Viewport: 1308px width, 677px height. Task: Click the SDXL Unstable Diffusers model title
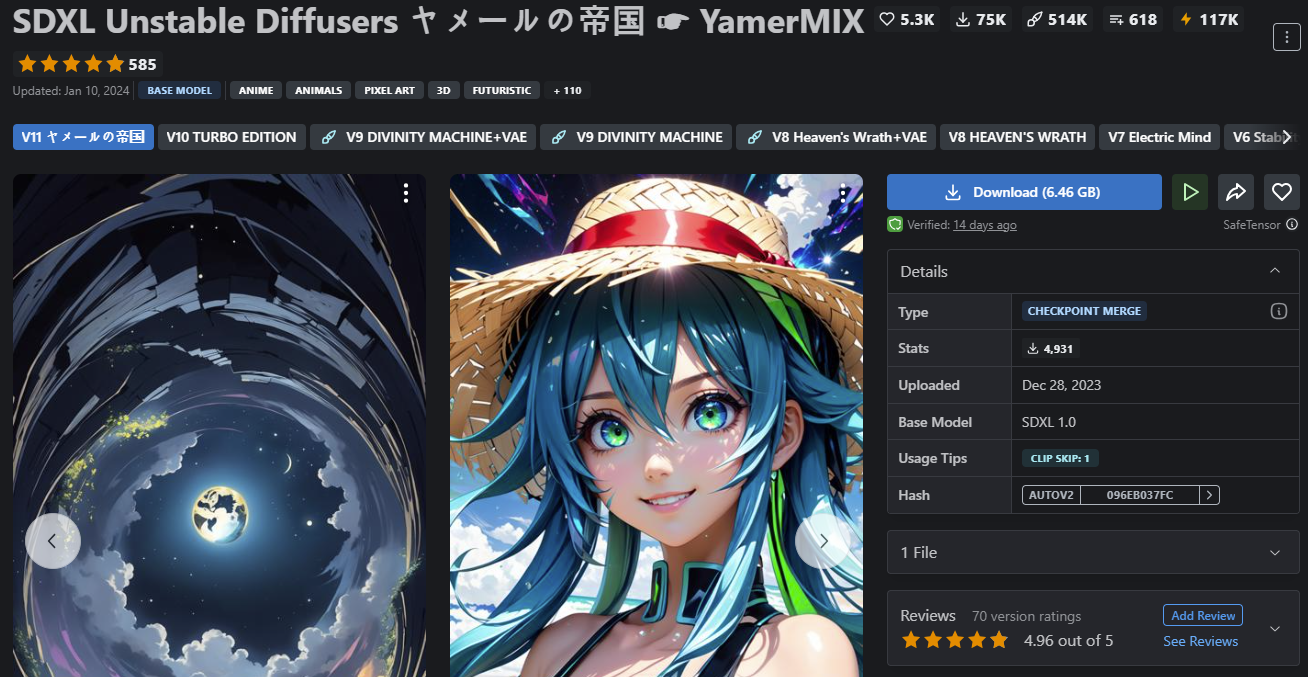[x=438, y=21]
